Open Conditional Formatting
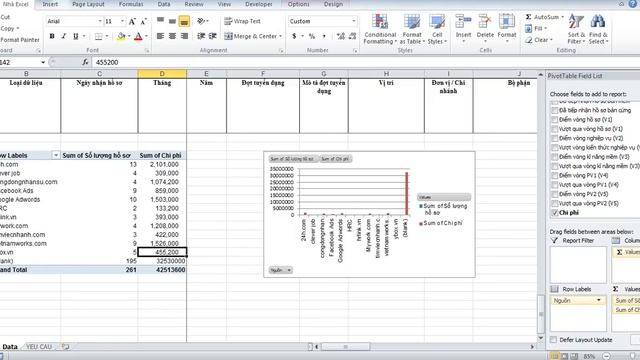Screen dimensions: 640x360 (380, 29)
